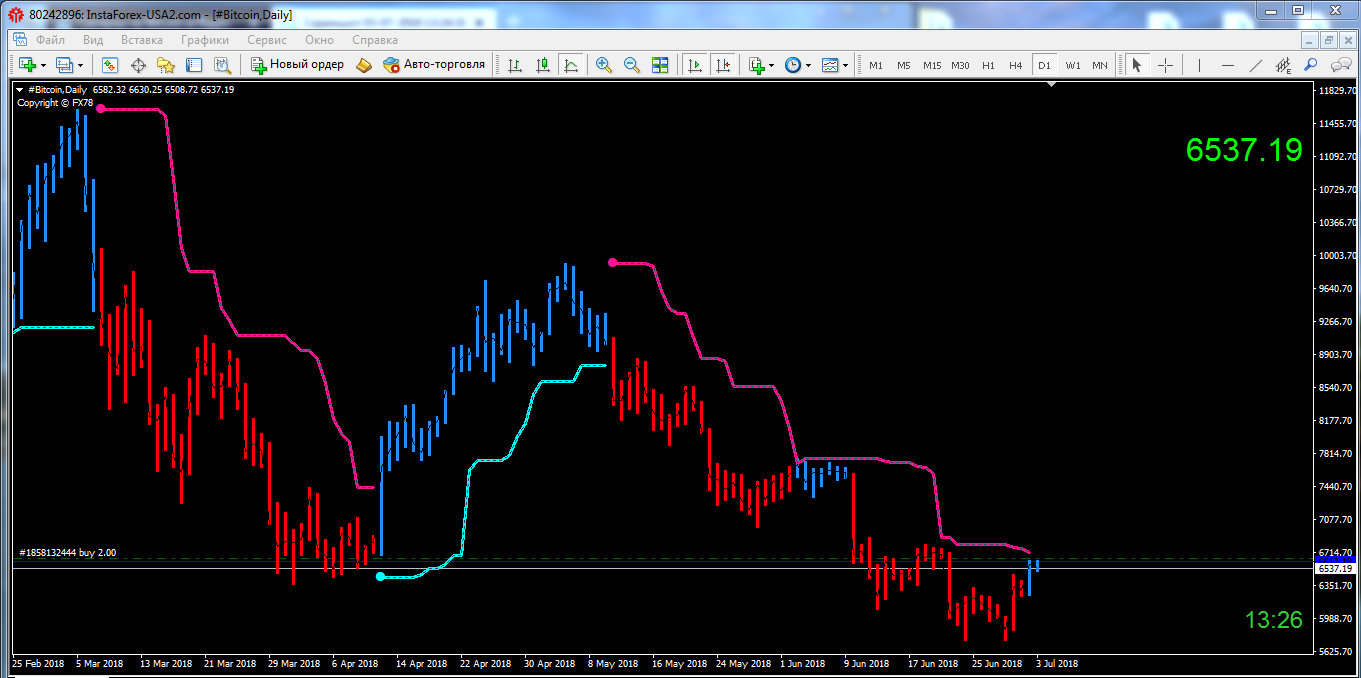Switch to bar chart view
1361x678 pixels.
pyautogui.click(x=515, y=65)
